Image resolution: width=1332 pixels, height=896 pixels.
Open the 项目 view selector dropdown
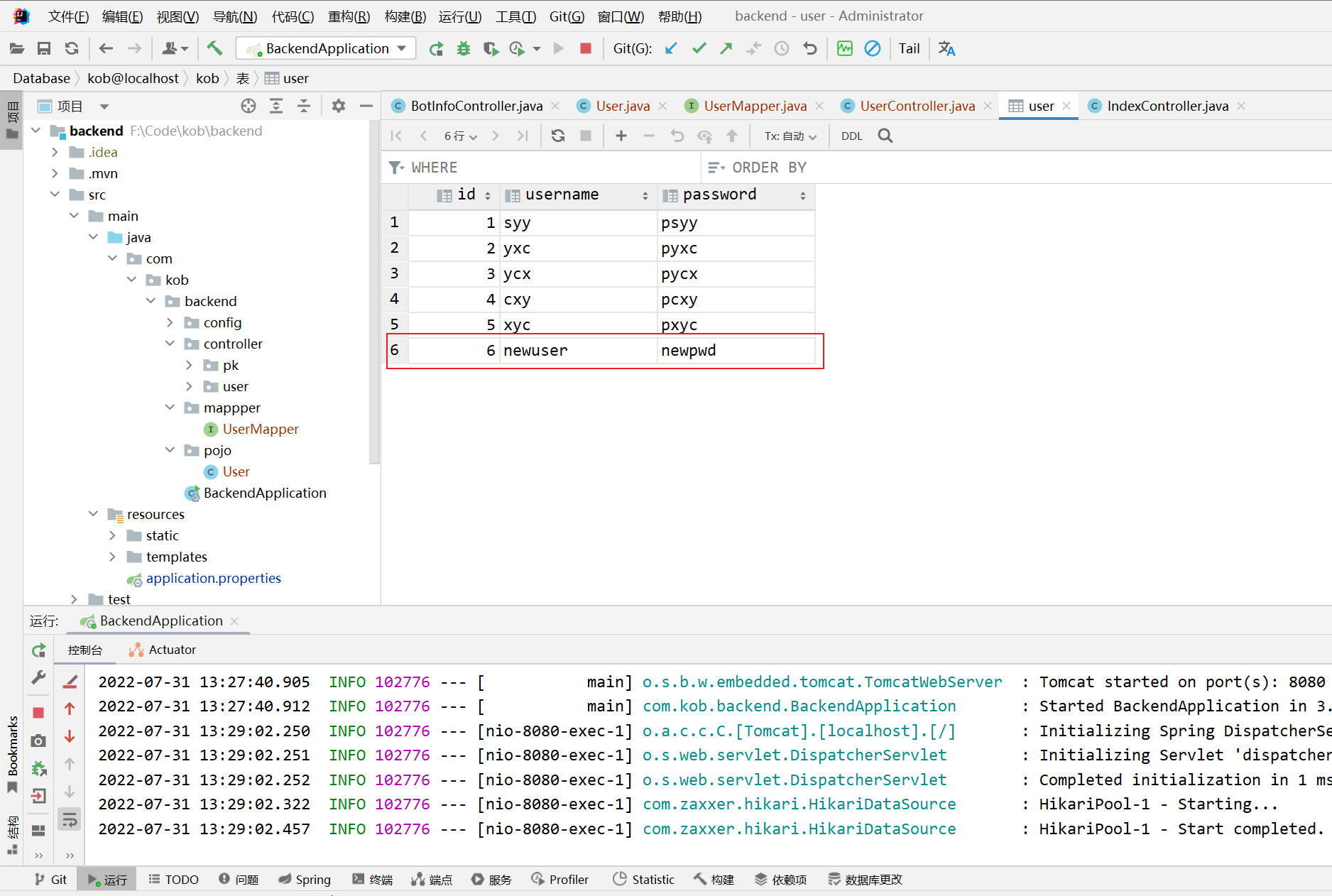[104, 106]
